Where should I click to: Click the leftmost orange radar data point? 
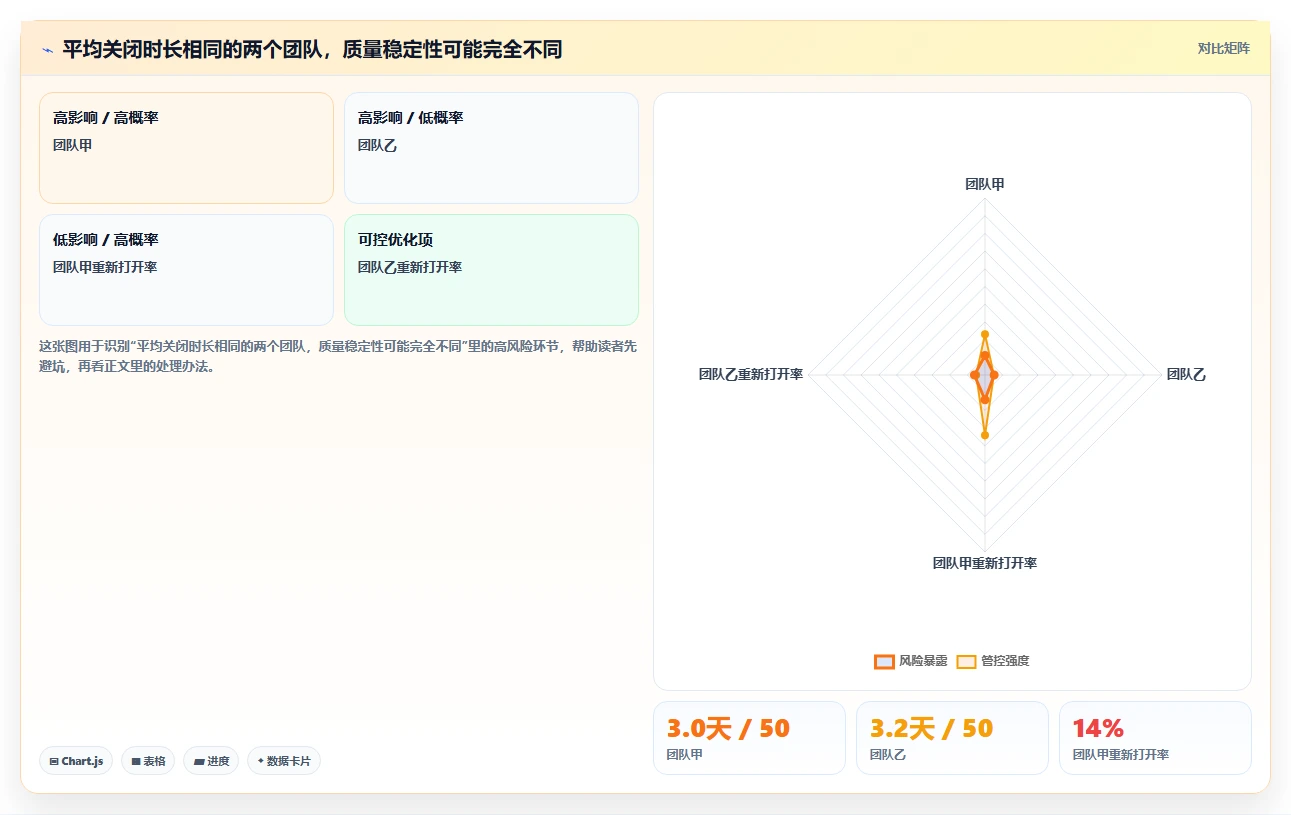pos(974,375)
